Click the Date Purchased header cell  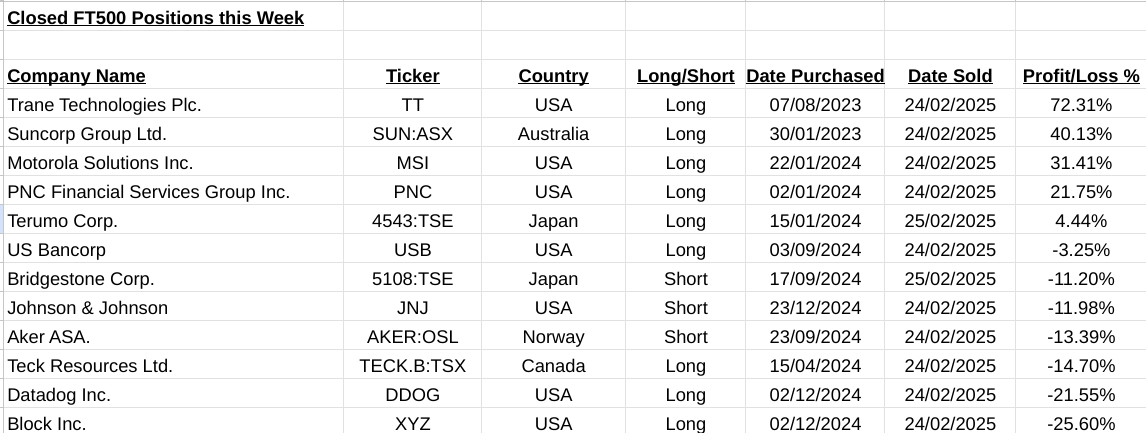click(815, 76)
